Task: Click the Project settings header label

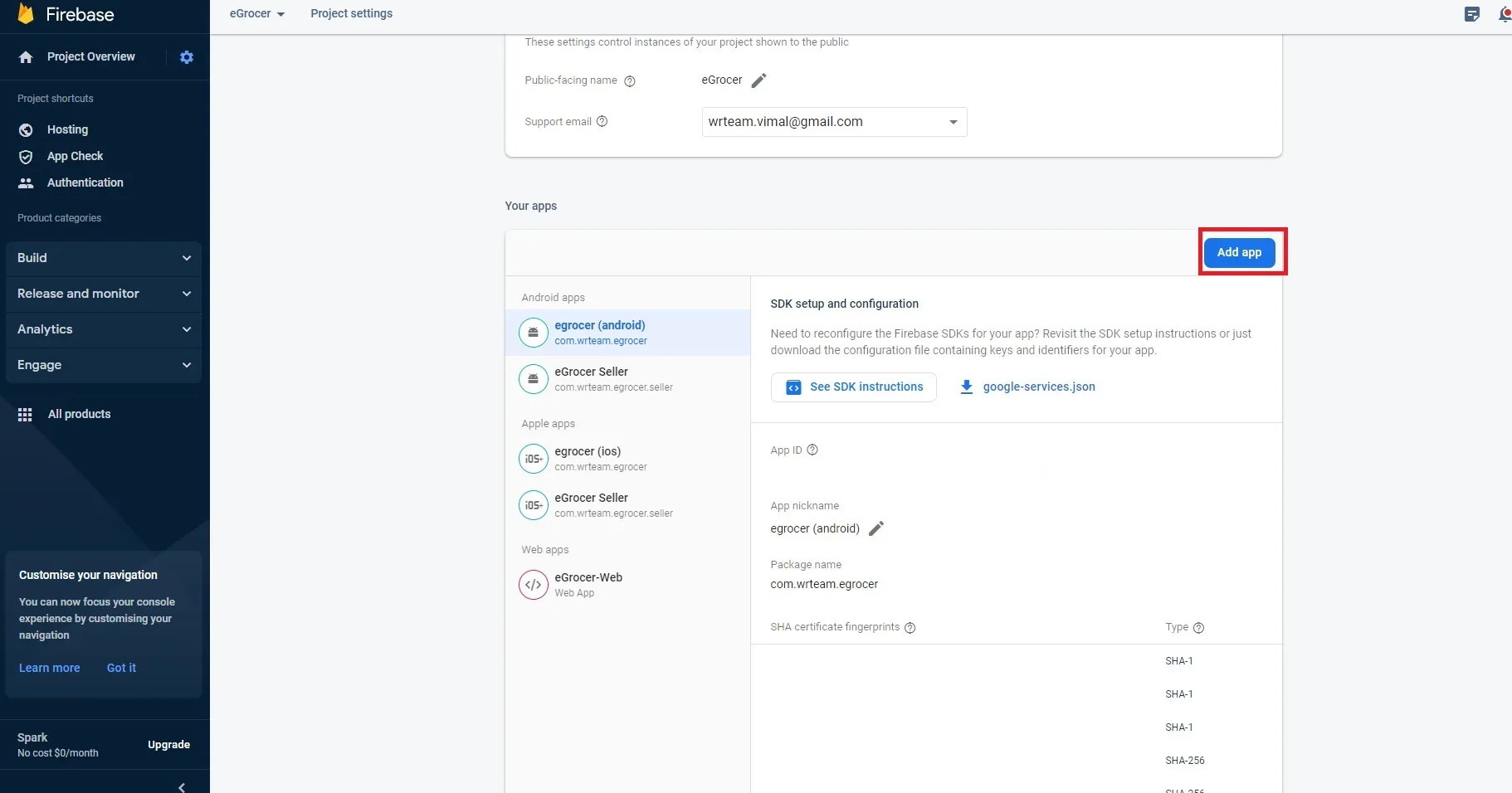Action: [x=351, y=13]
